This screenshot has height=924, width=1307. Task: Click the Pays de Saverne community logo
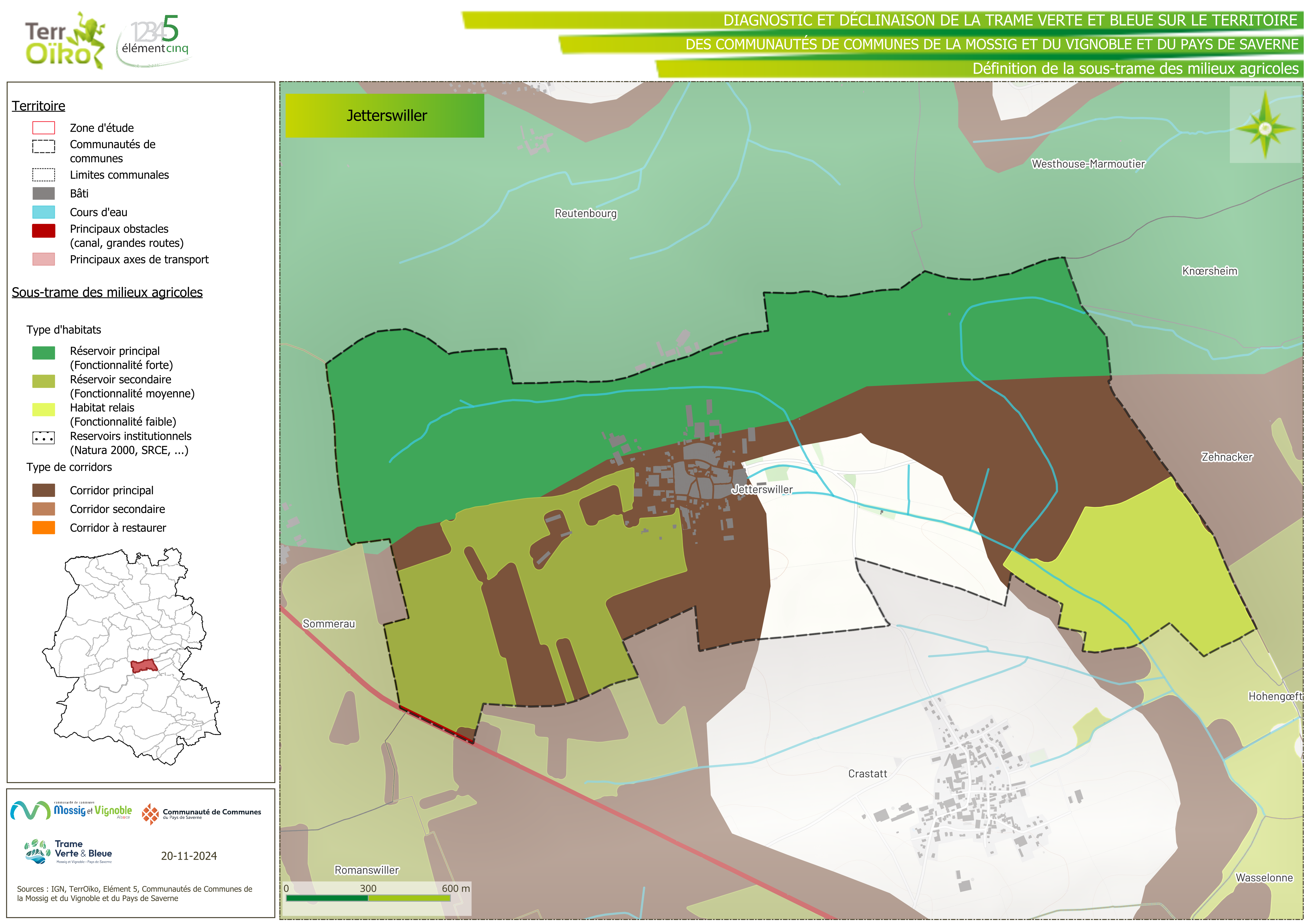[x=201, y=814]
